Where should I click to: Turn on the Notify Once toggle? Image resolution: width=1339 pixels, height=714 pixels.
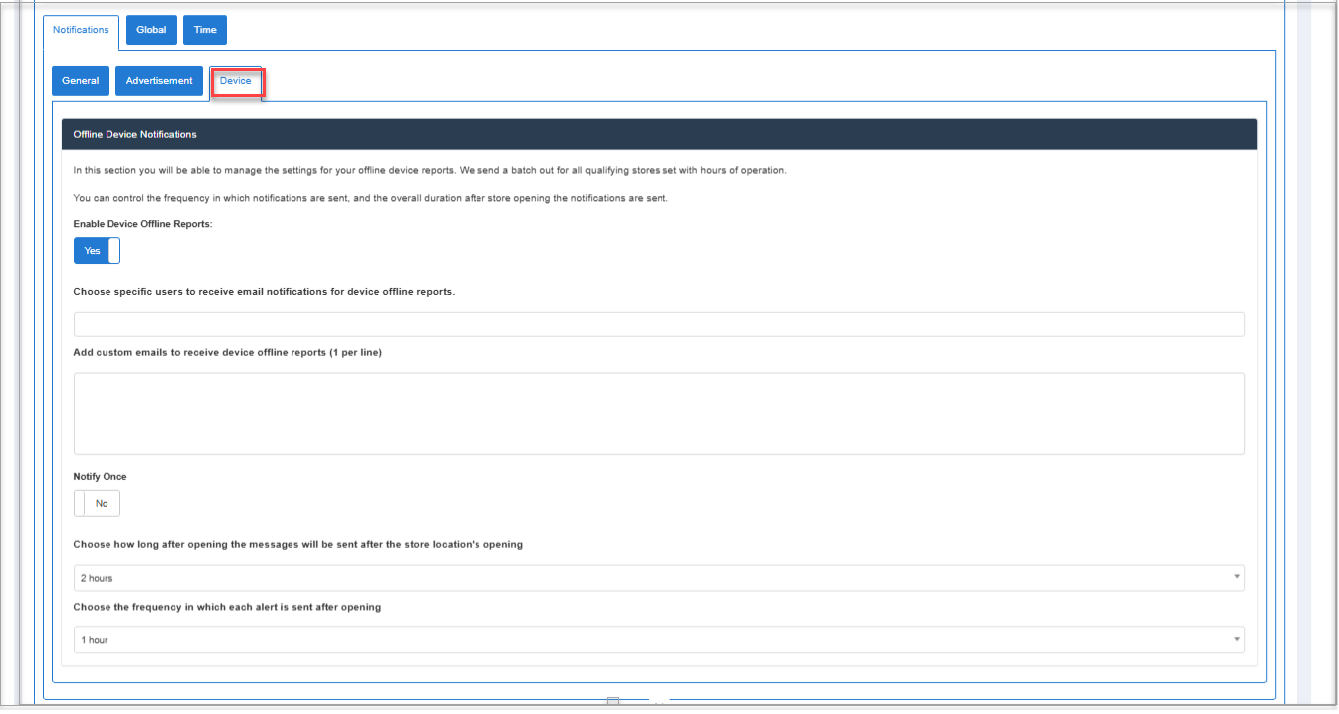click(96, 504)
